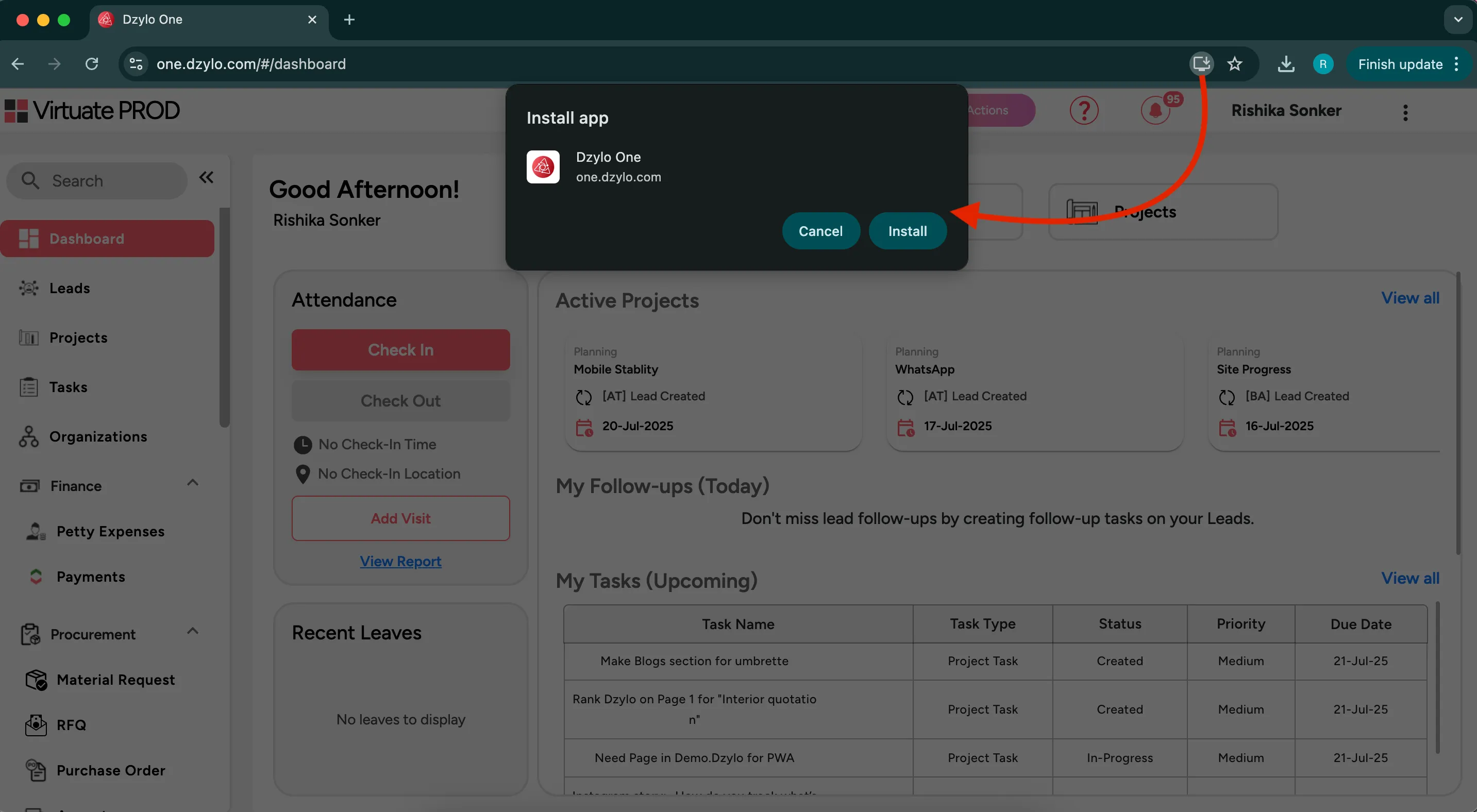The image size is (1477, 812).
Task: Click the install app icon in address bar
Action: (x=1201, y=63)
